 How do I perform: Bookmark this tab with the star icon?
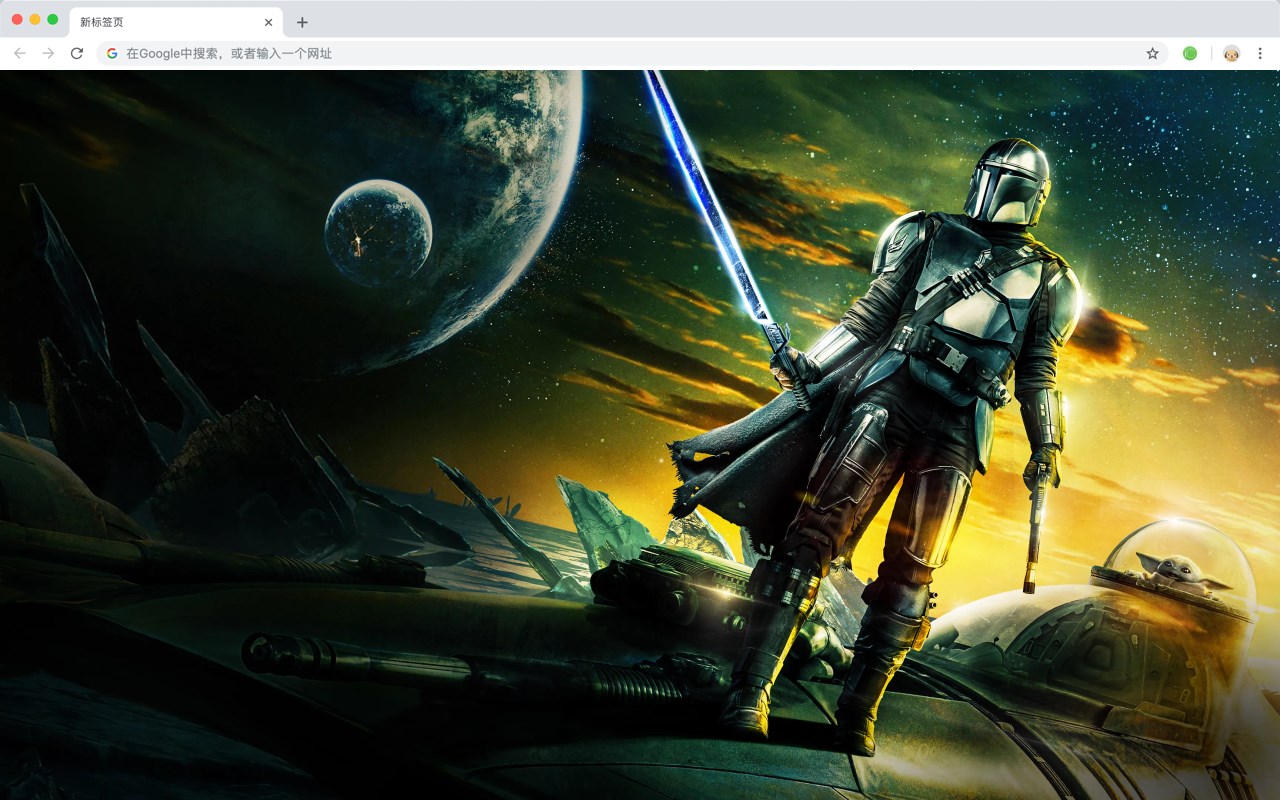pos(1152,53)
